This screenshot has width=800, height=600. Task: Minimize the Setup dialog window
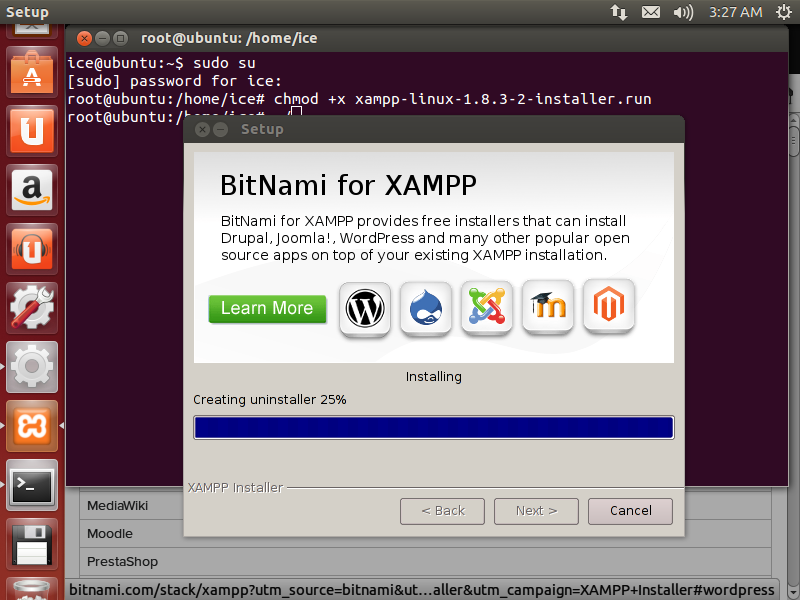[x=220, y=130]
